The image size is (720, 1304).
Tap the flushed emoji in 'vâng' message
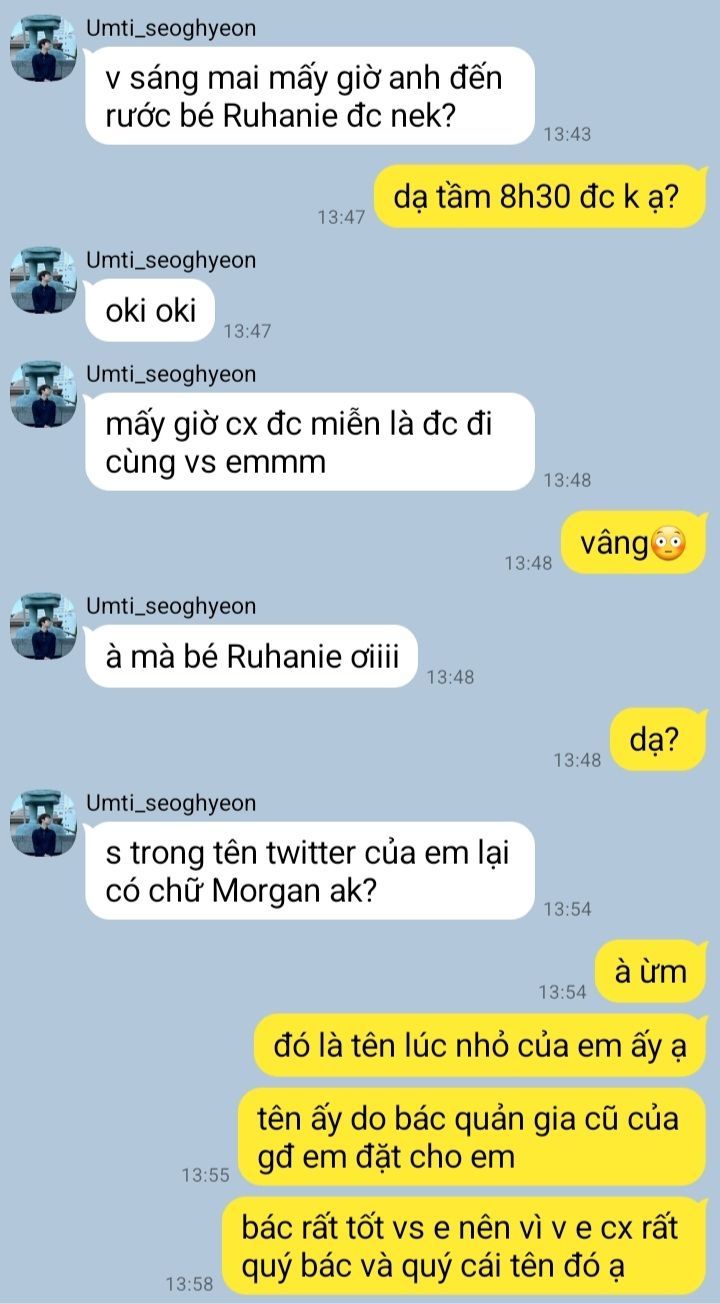(x=667, y=545)
